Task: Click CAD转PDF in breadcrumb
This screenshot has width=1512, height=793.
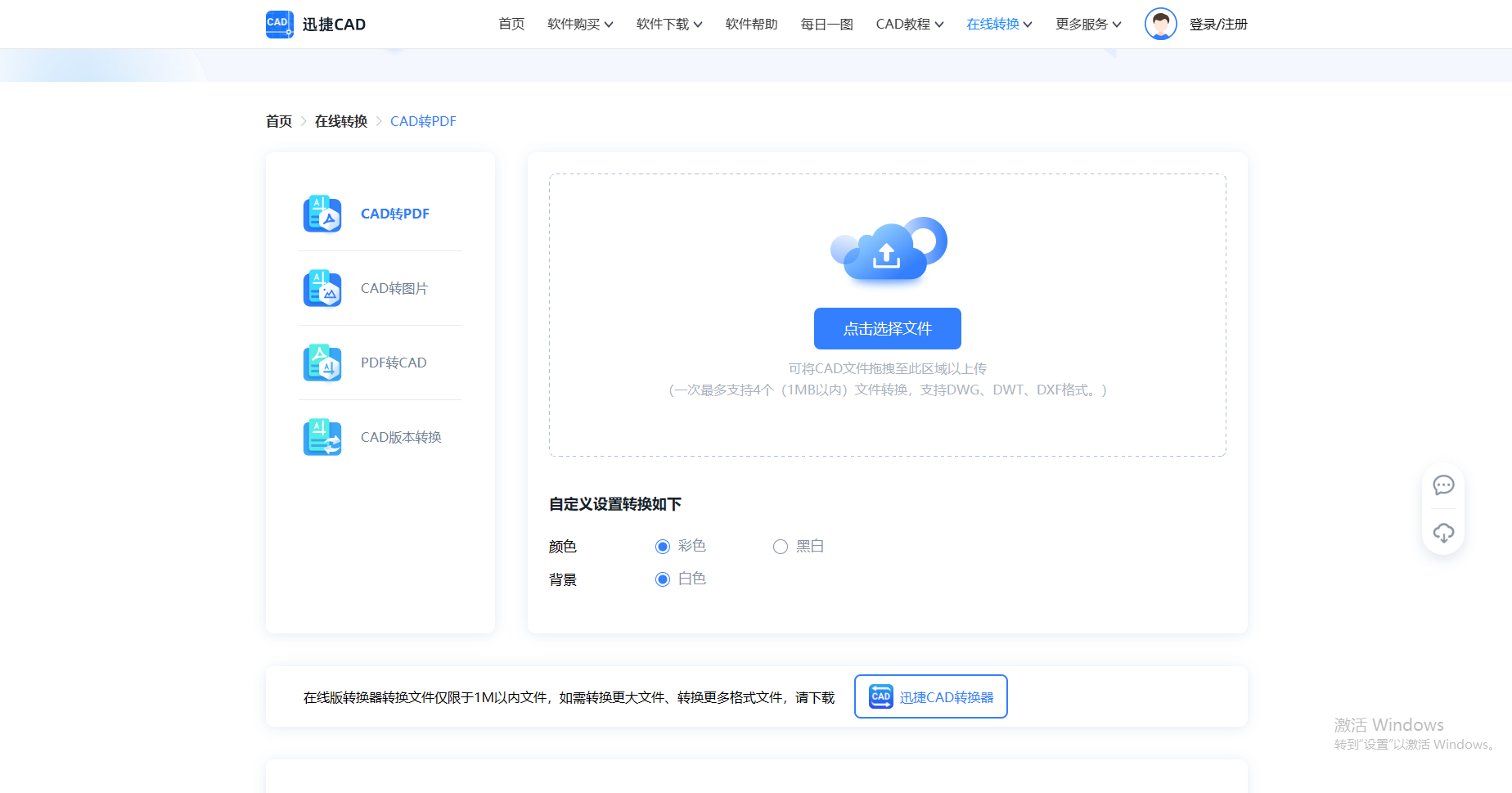Action: [423, 121]
